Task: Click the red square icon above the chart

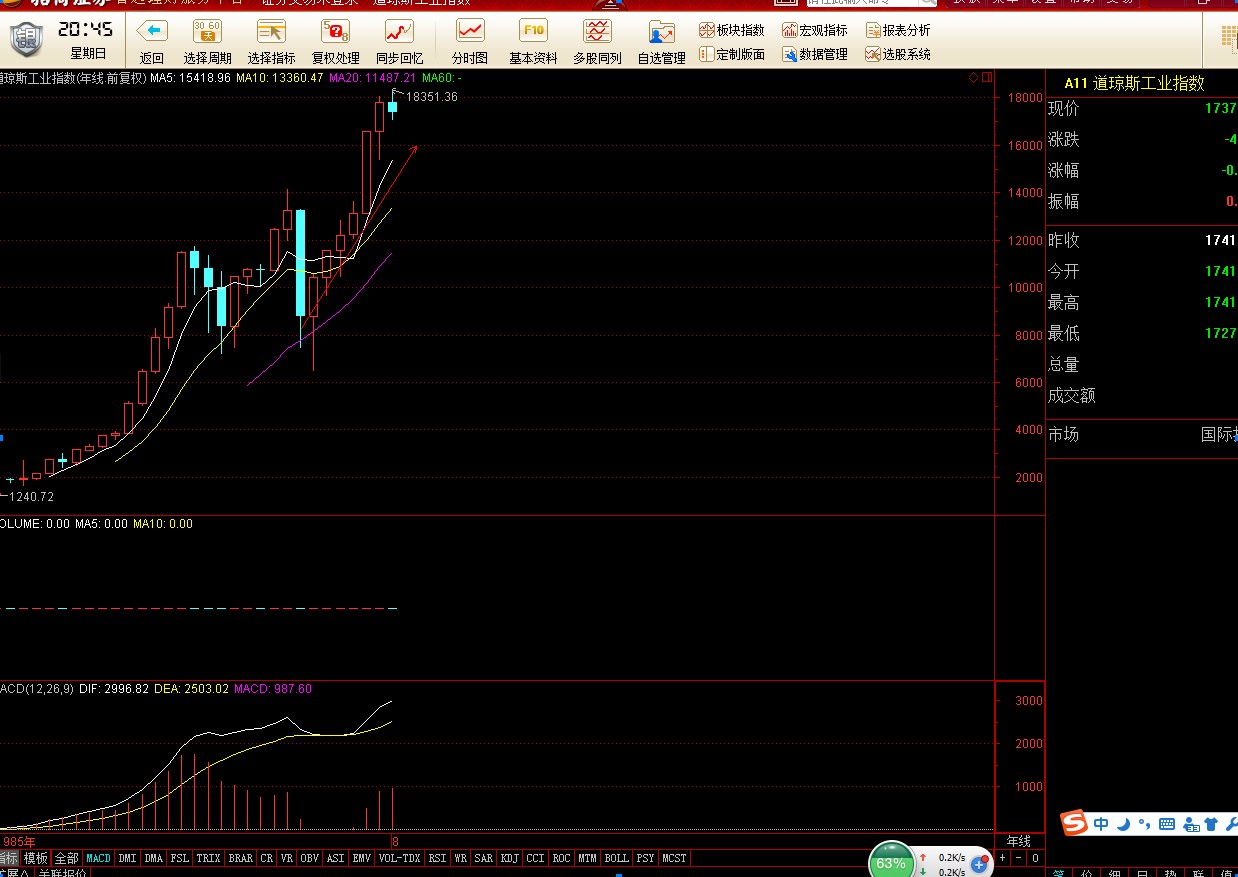Action: (987, 77)
